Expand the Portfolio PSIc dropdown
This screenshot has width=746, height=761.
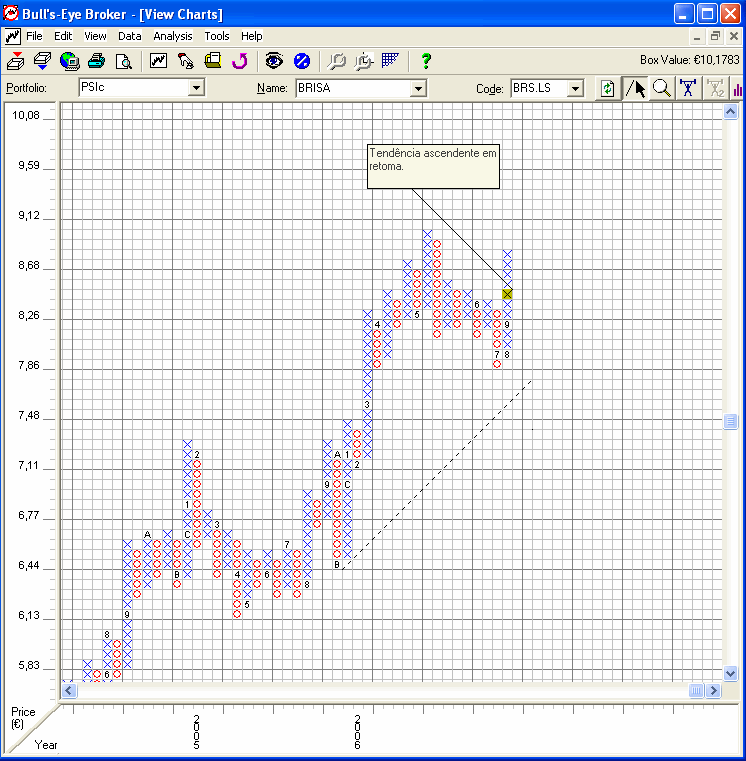point(196,88)
